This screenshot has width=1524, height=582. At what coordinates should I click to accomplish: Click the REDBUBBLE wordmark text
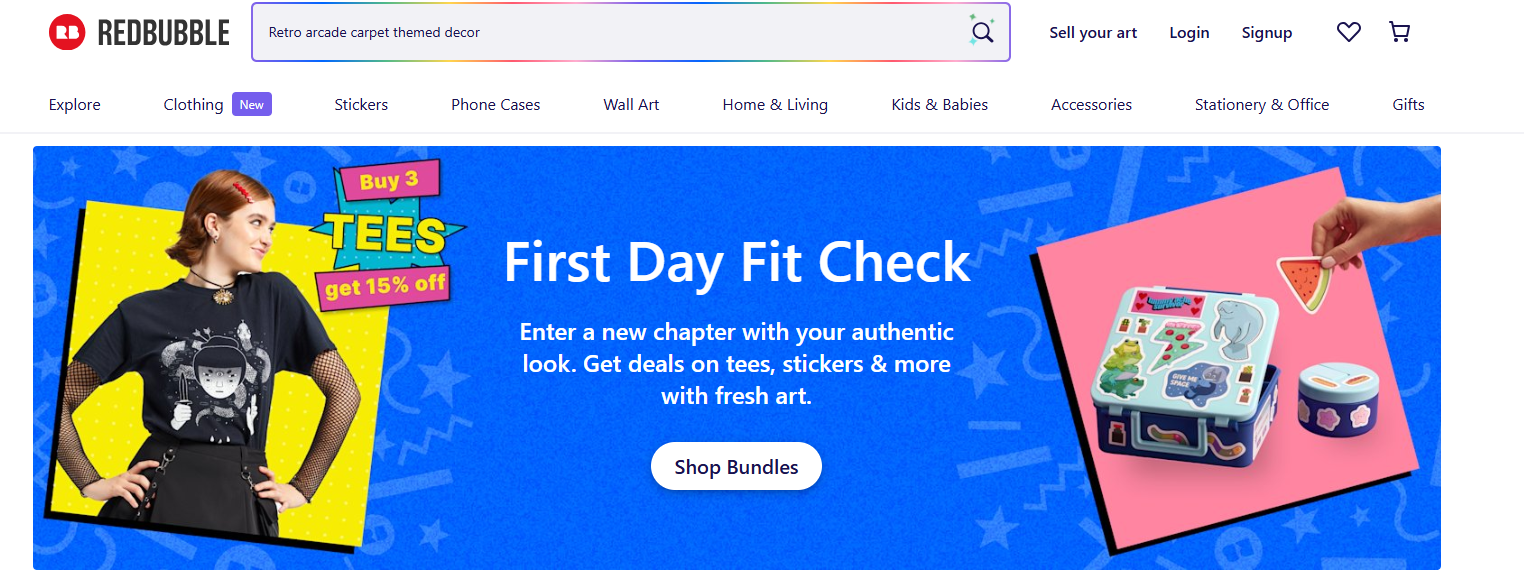pos(163,33)
